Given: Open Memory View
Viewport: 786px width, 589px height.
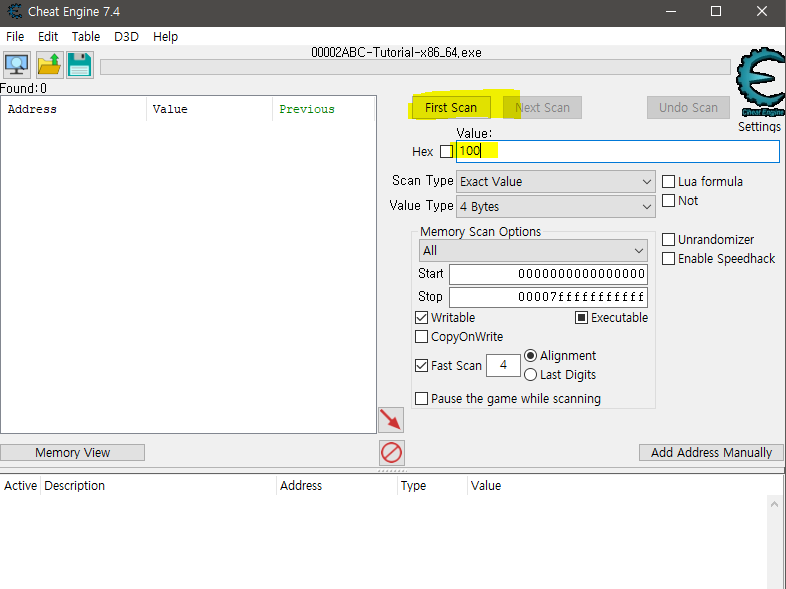Looking at the screenshot, I should (73, 453).
